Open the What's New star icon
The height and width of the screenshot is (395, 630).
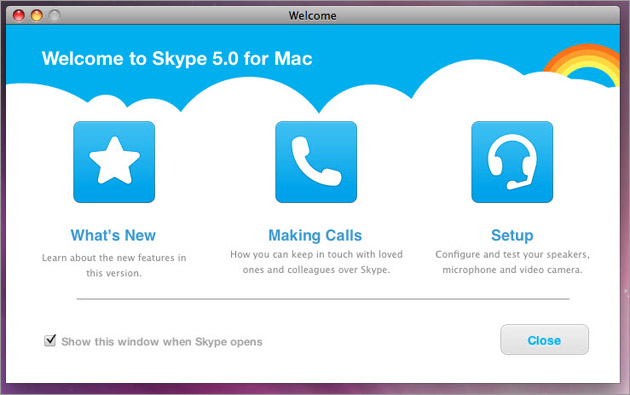(114, 162)
